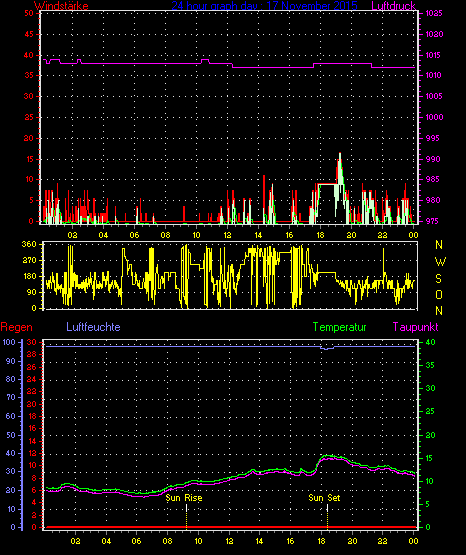Click the 1025 pressure axis value
This screenshot has height=555, width=466.
coord(434,13)
